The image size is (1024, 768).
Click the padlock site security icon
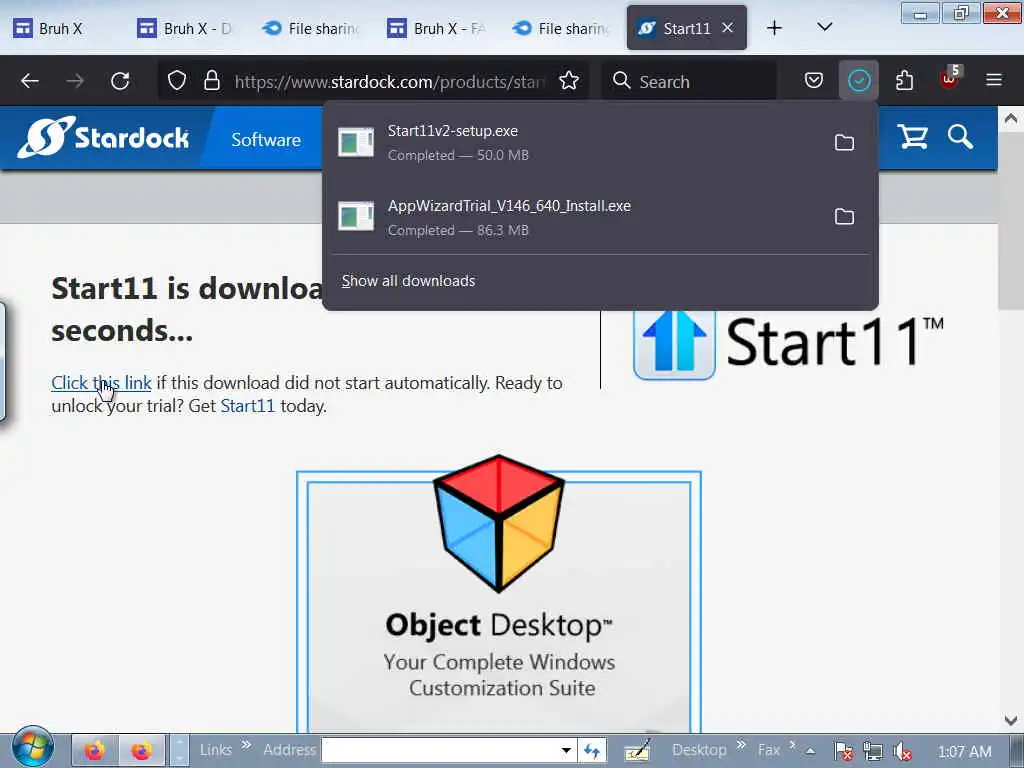tap(212, 81)
